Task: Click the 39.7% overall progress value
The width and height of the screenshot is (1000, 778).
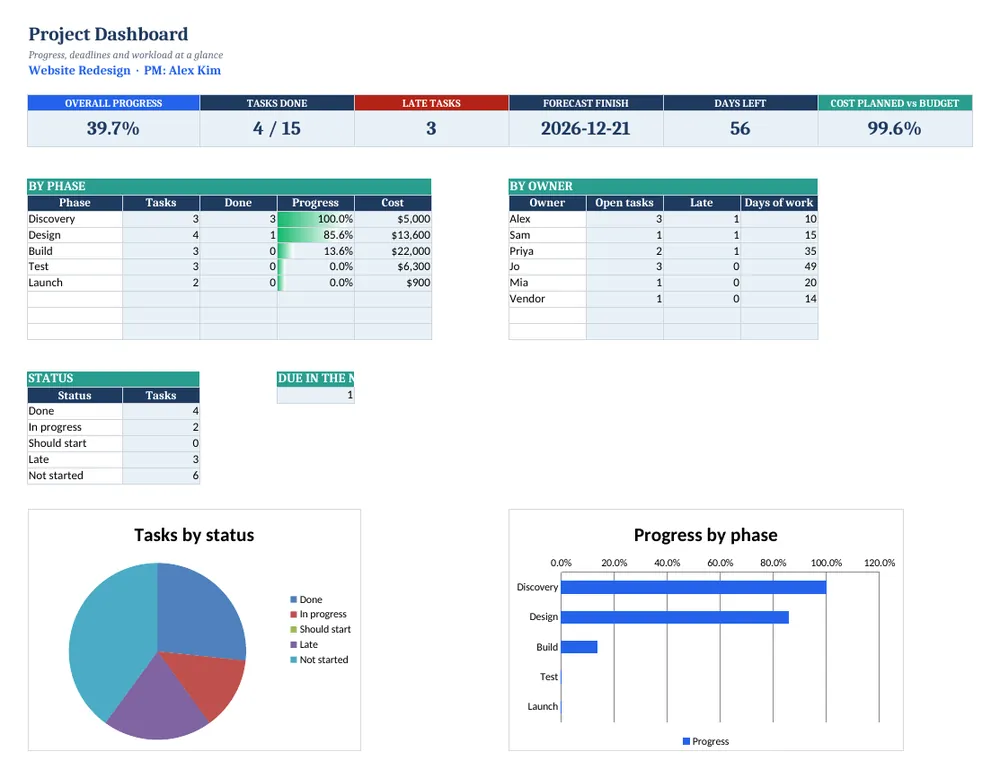Action: point(113,128)
